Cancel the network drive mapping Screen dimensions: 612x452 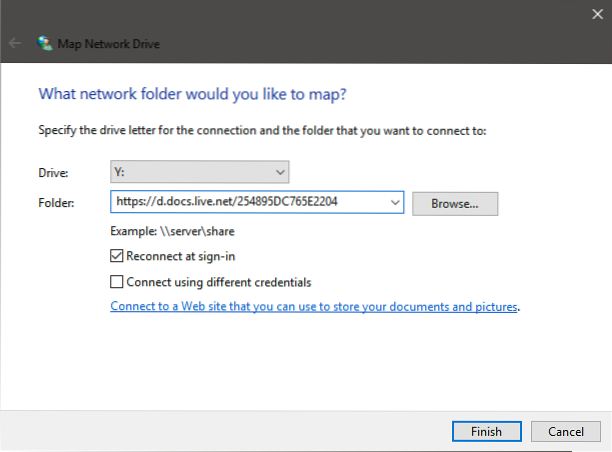[x=565, y=431]
